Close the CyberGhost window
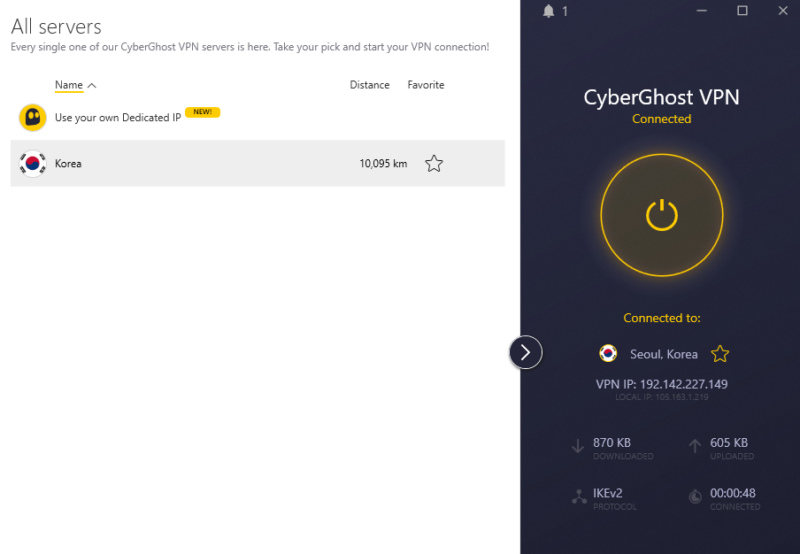Screen dimensions: 800x554 (x=783, y=11)
